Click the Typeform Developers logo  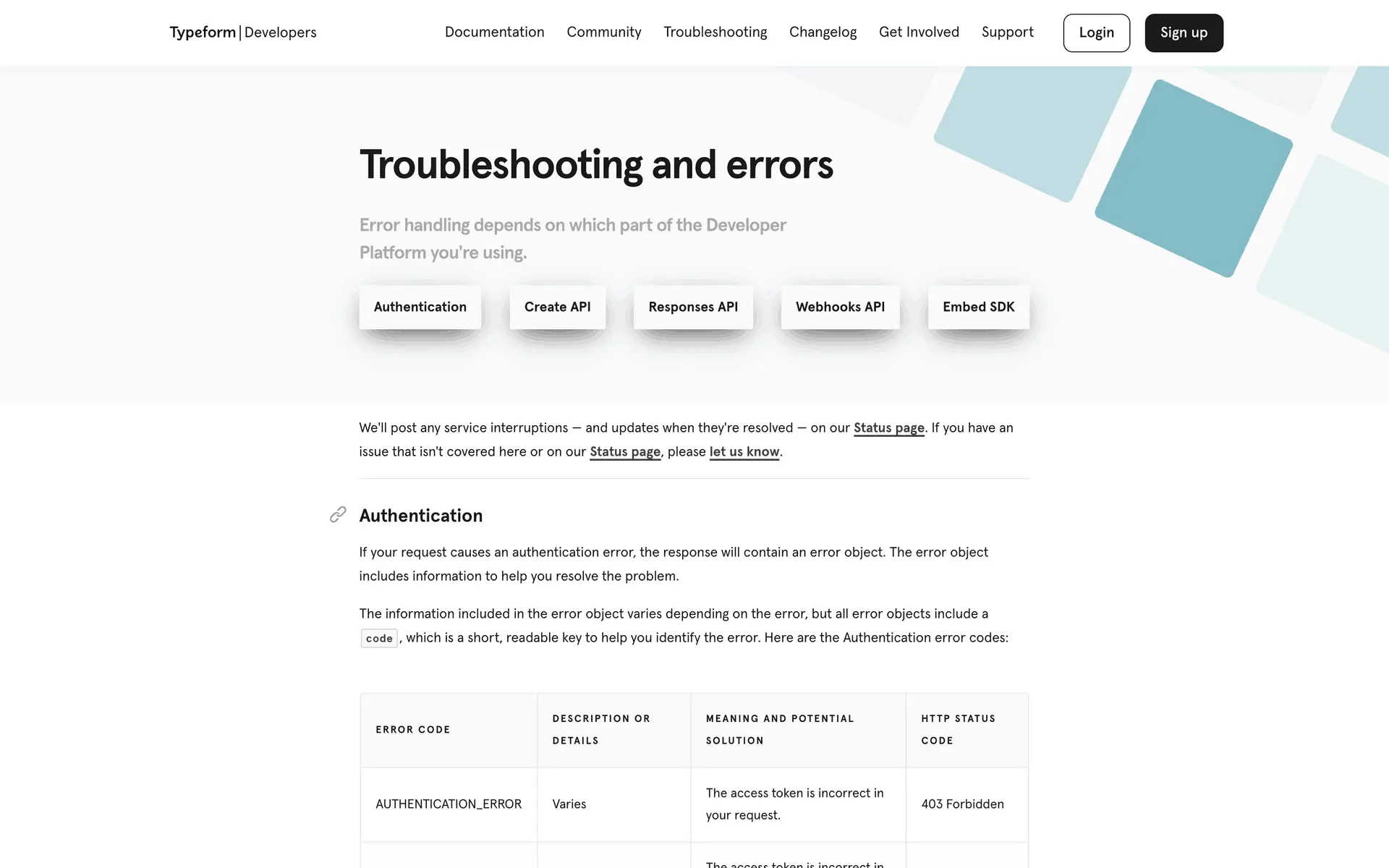click(x=242, y=33)
